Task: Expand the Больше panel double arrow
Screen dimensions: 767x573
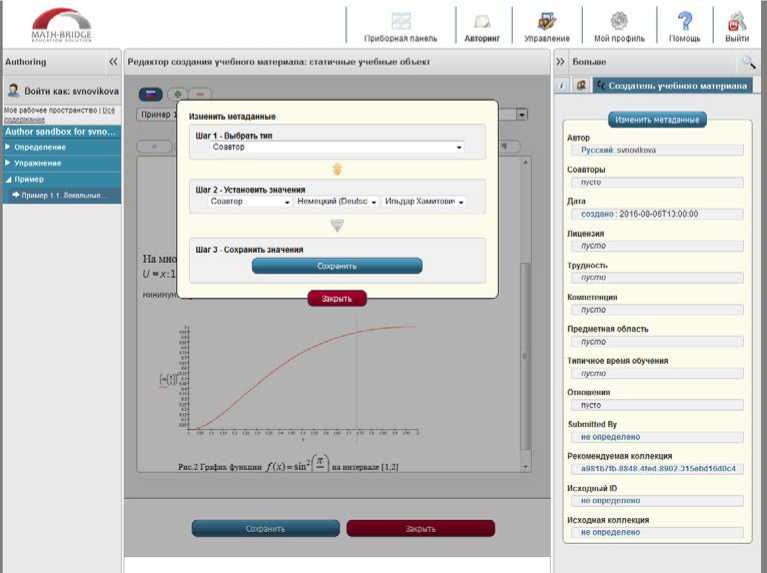Action: [560, 62]
